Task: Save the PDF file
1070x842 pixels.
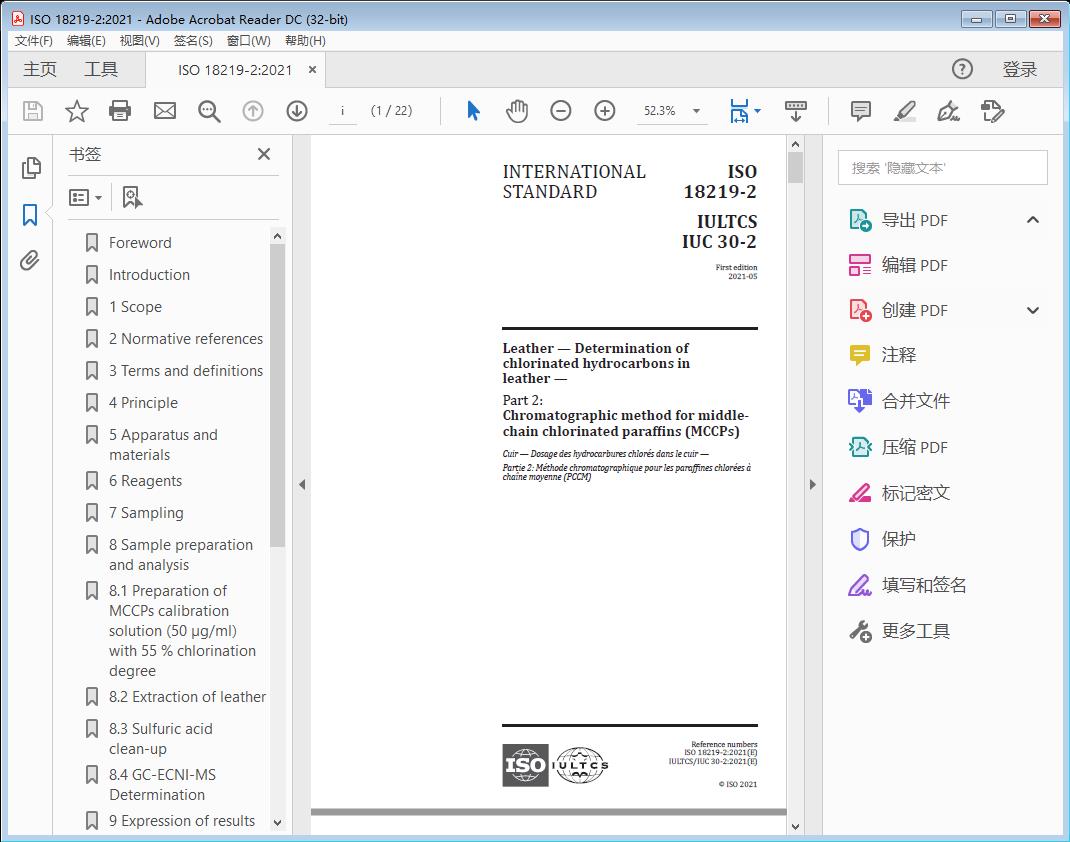Action: (32, 111)
